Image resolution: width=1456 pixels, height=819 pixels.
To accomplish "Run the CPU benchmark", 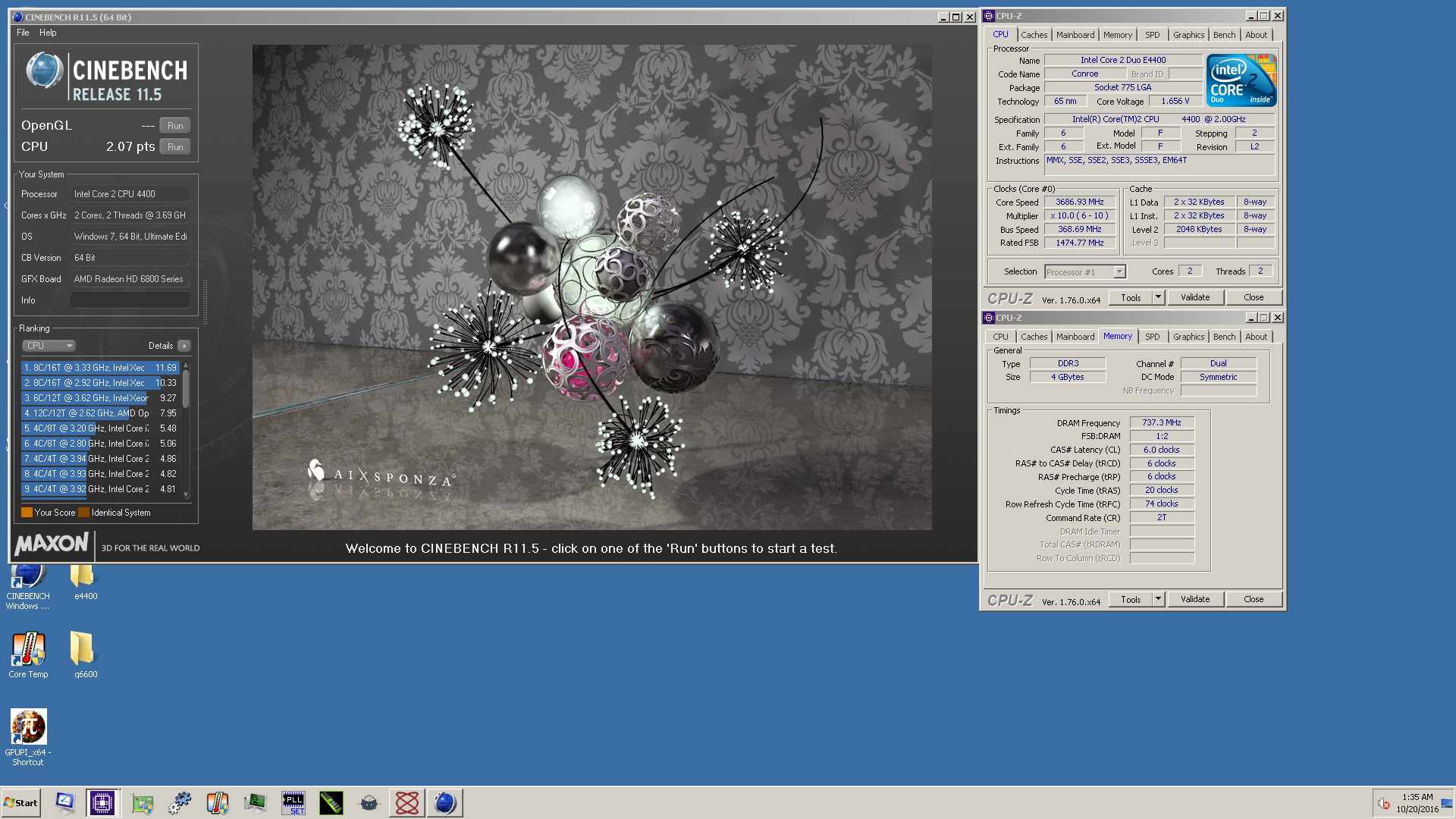I will point(175,147).
